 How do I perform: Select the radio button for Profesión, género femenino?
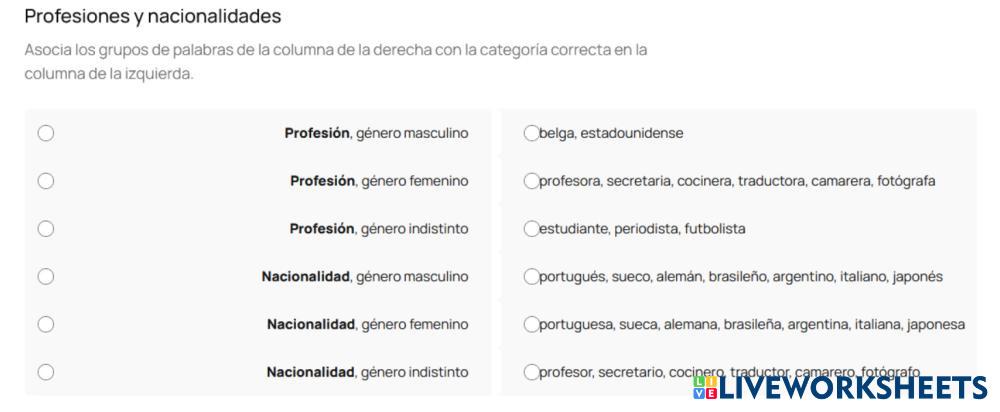pyautogui.click(x=46, y=181)
